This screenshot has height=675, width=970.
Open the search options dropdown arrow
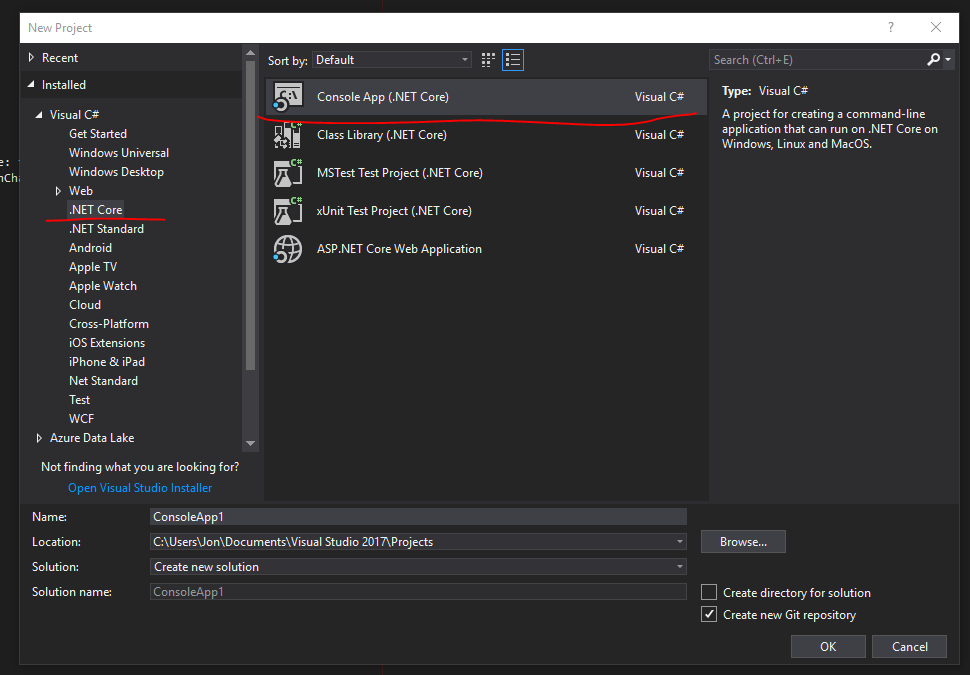click(948, 59)
